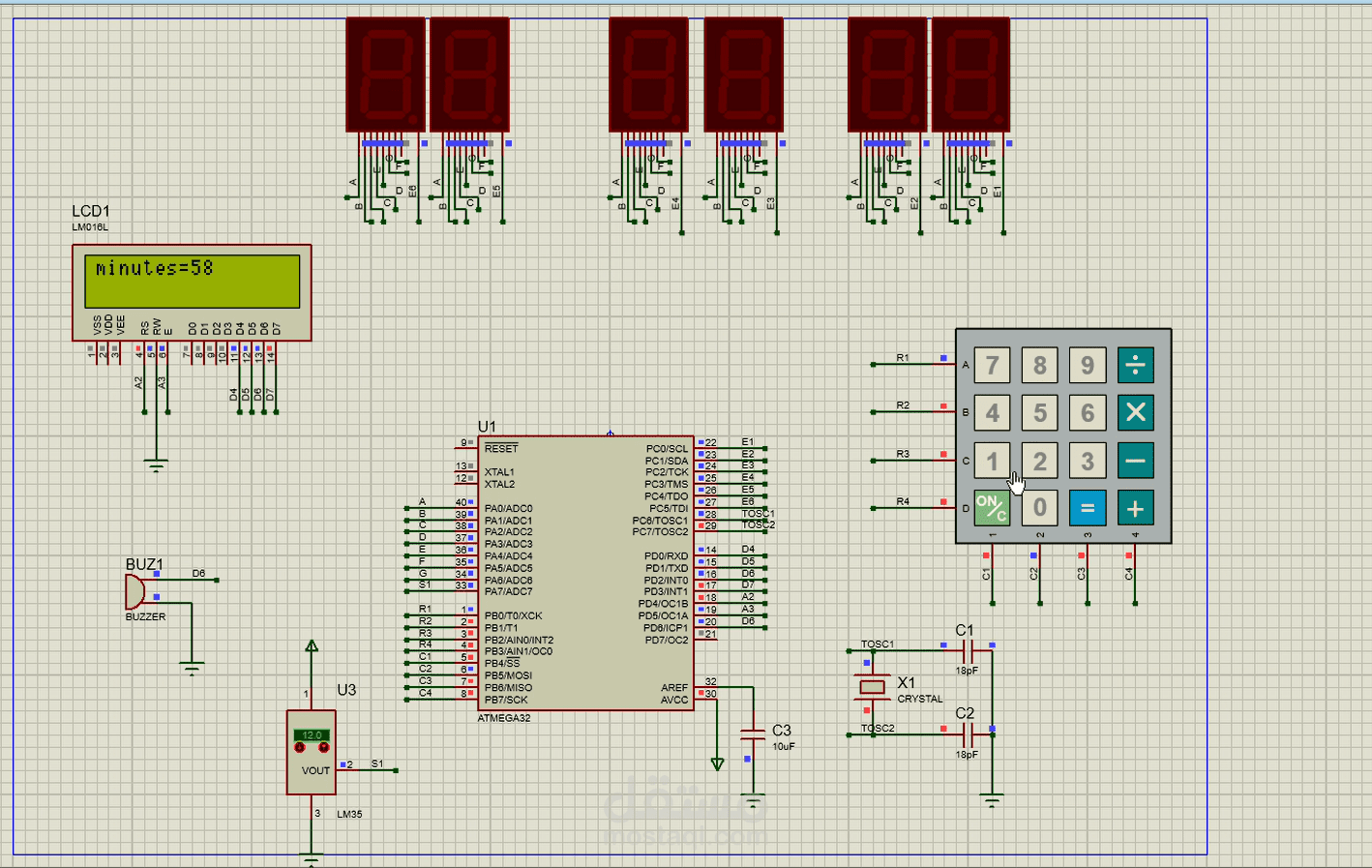Click keypad number 7 key

[992, 365]
